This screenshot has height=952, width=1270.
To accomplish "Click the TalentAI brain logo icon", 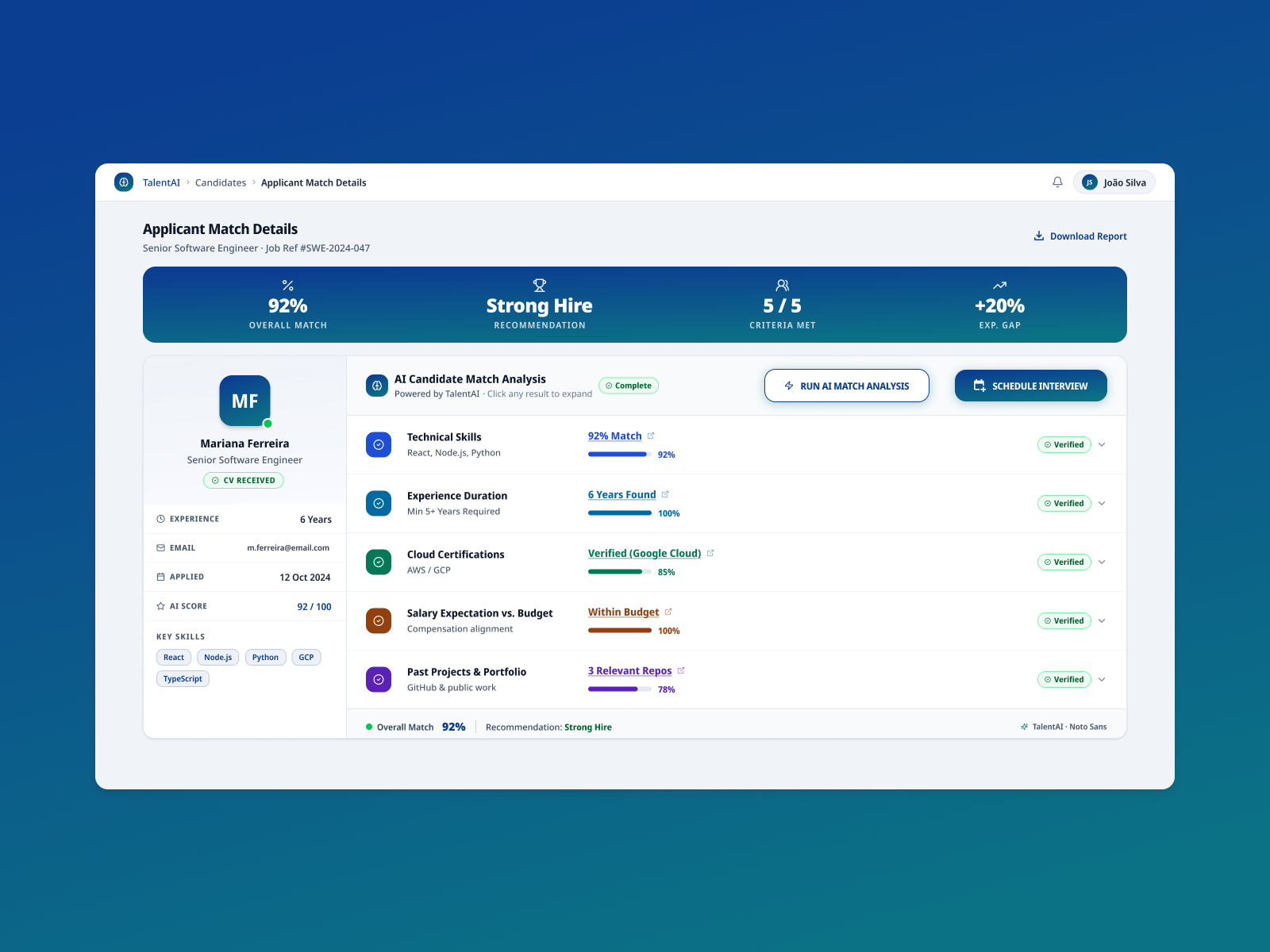I will 124,182.
